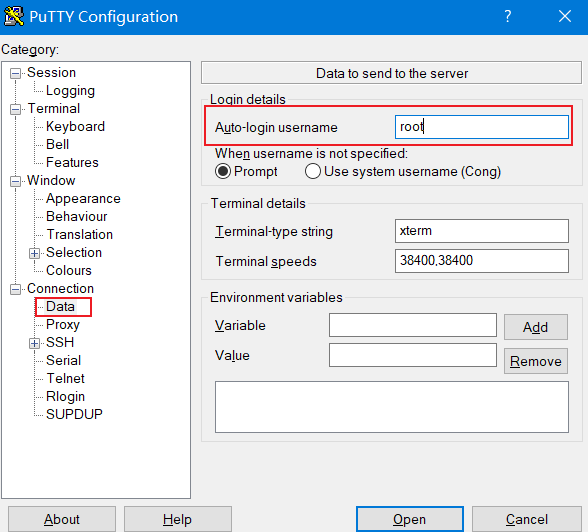Open the Translation category
The height and width of the screenshot is (532, 588).
[x=80, y=234]
